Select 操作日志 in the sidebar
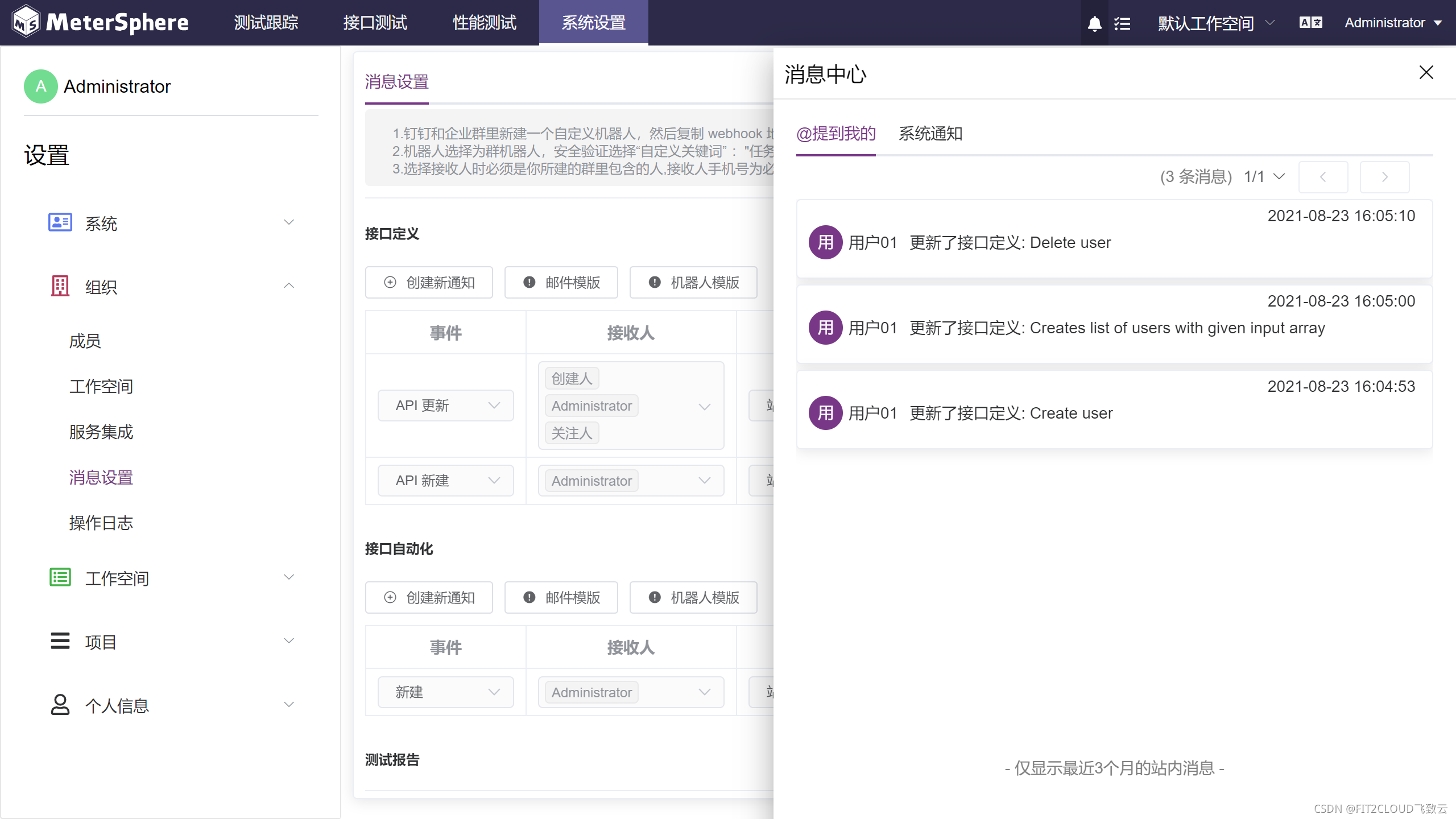 click(101, 523)
